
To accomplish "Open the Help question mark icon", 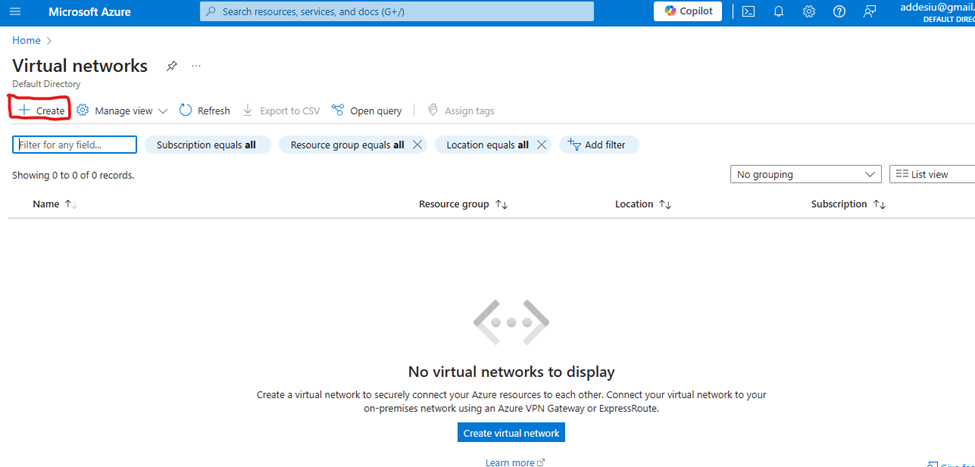I will [839, 12].
